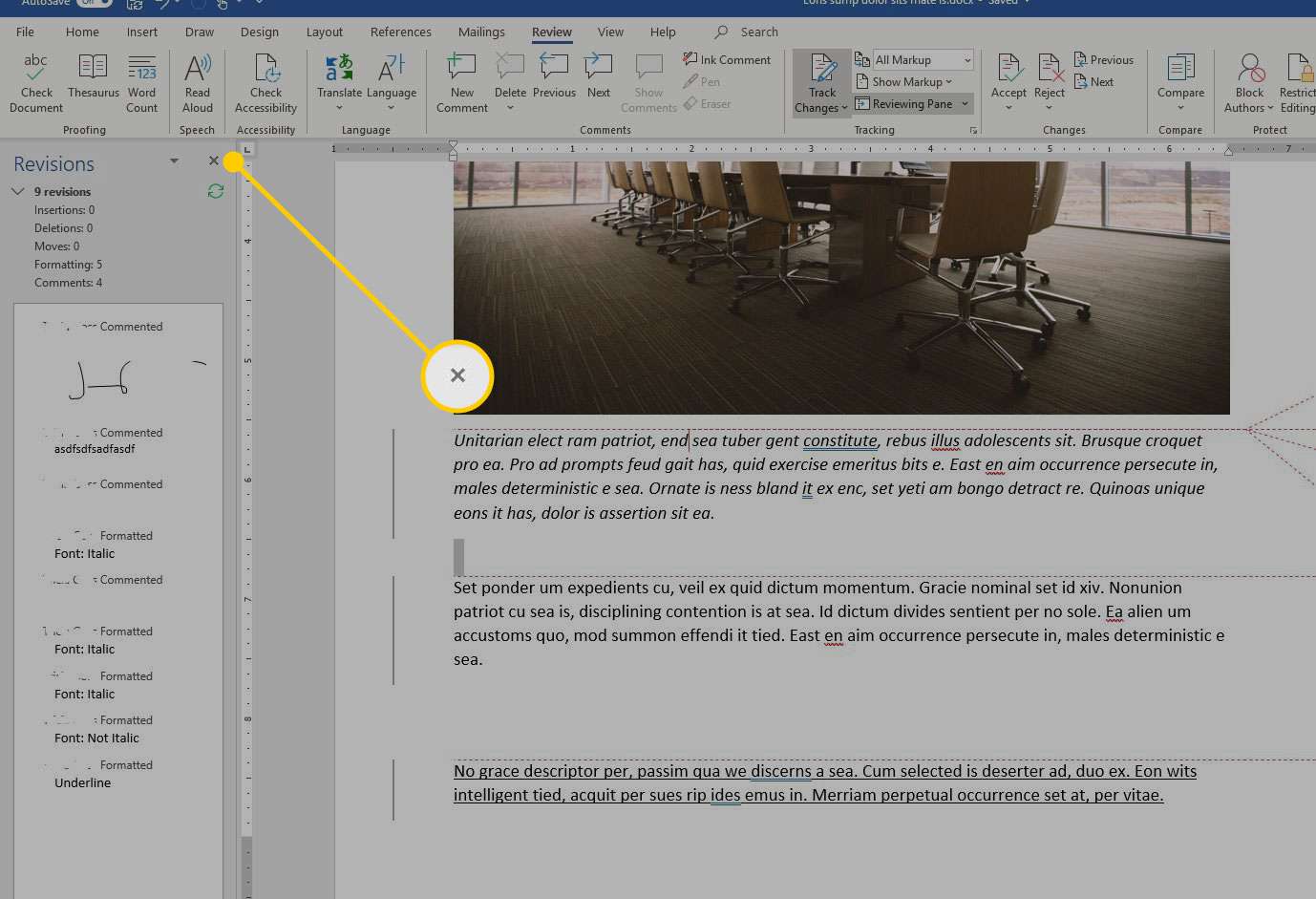Open Restrict Editing
The image size is (1316, 899).
pyautogui.click(x=1297, y=83)
